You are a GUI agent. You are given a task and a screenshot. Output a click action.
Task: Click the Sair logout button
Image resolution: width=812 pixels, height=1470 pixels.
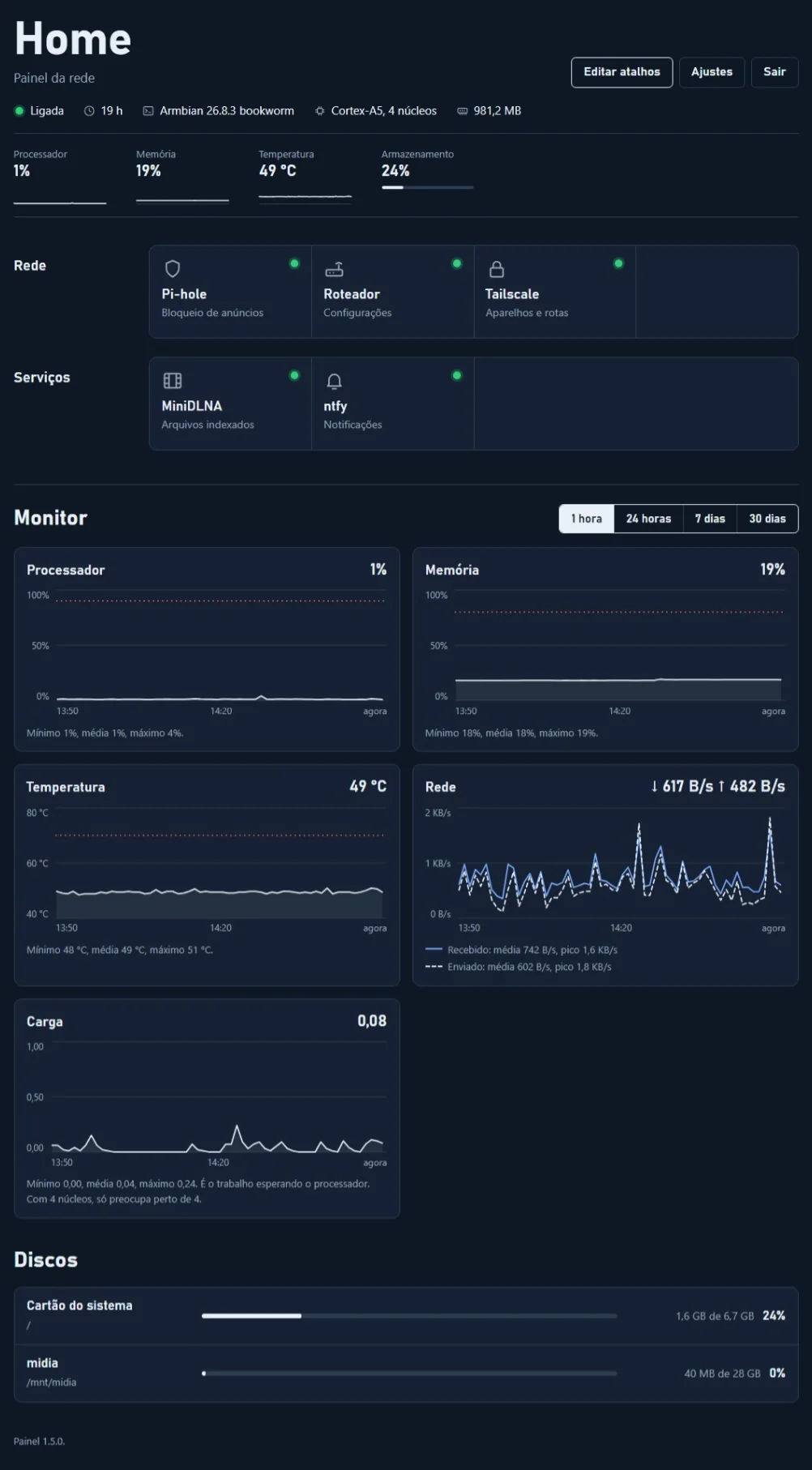[775, 72]
